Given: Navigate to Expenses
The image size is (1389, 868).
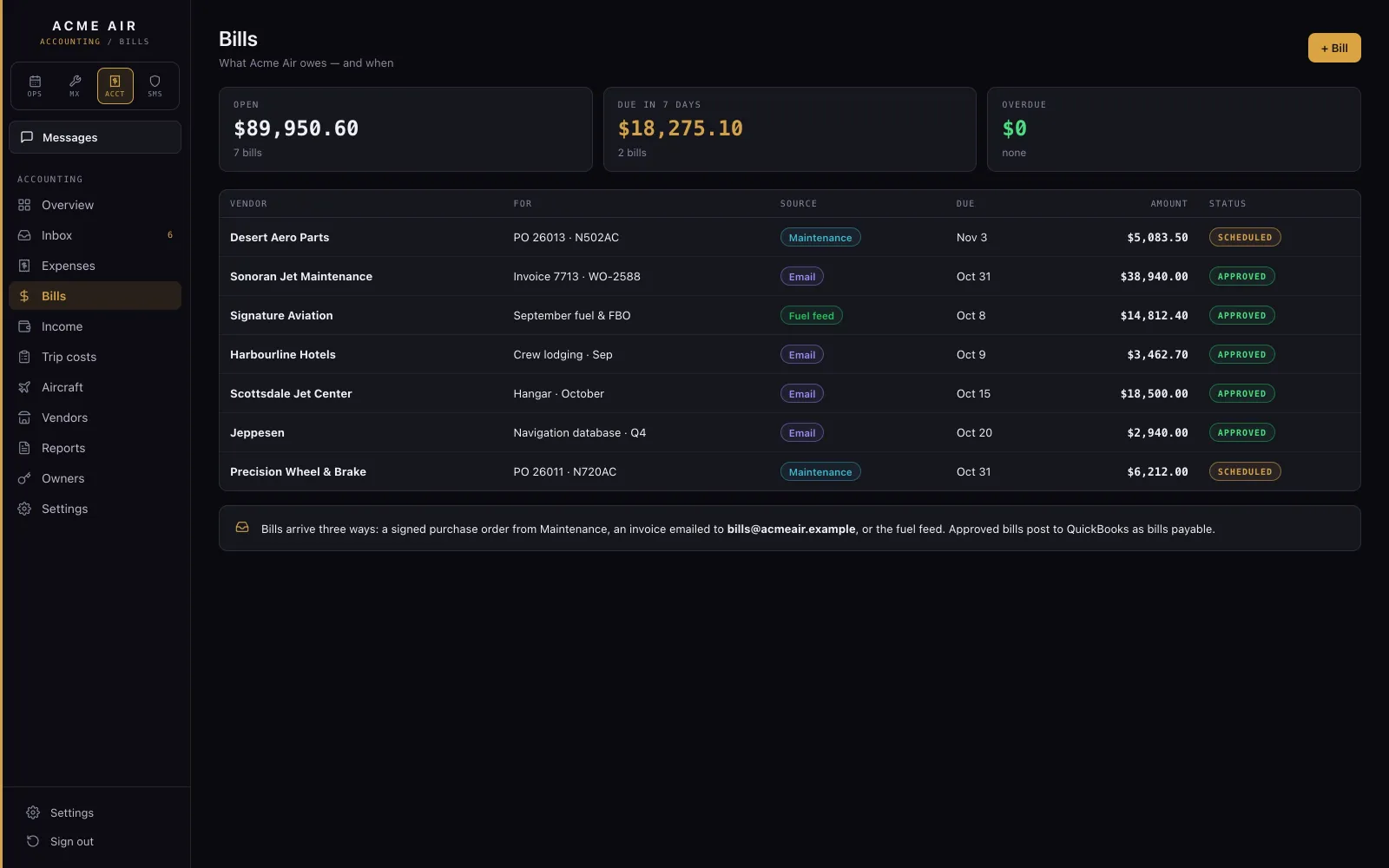Looking at the screenshot, I should (95, 266).
